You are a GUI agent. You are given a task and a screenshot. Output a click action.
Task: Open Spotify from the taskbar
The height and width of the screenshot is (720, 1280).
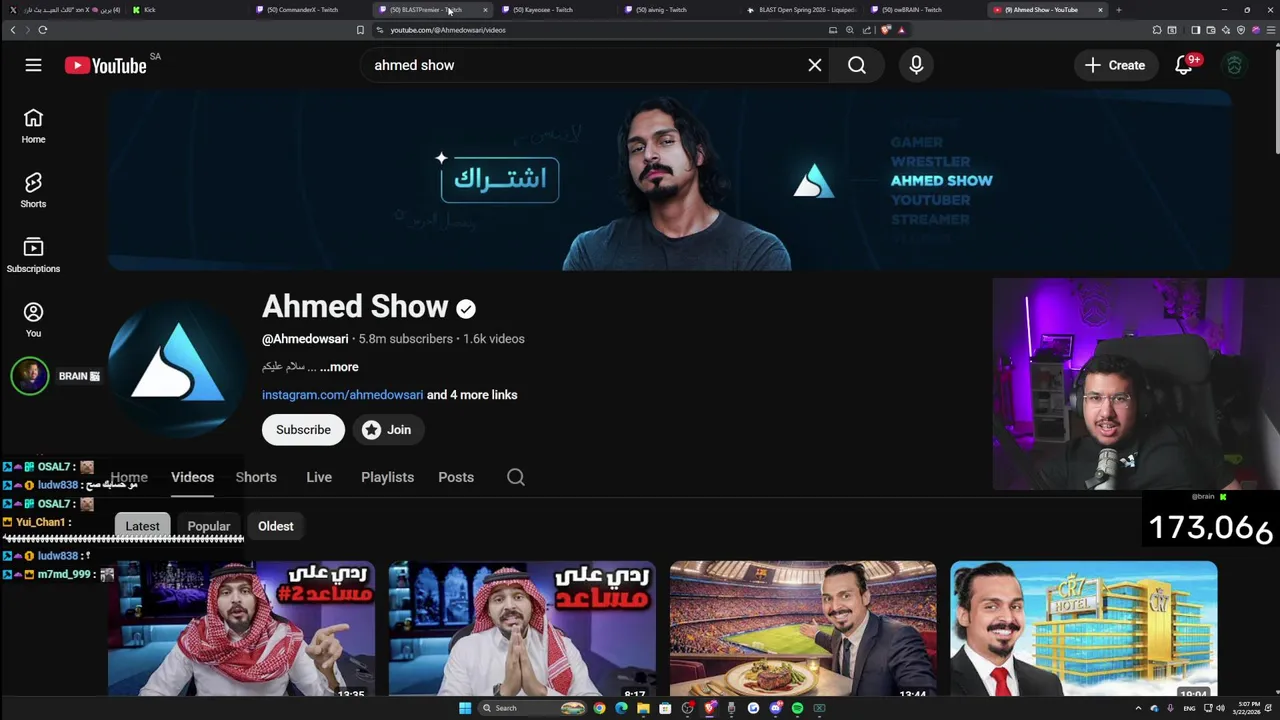(797, 708)
